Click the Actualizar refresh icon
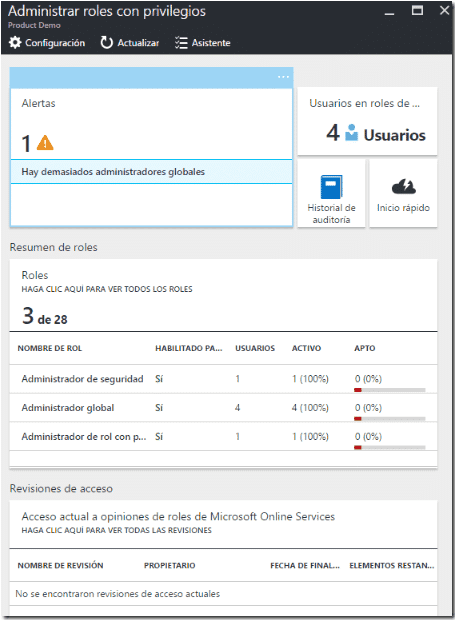 [106, 43]
